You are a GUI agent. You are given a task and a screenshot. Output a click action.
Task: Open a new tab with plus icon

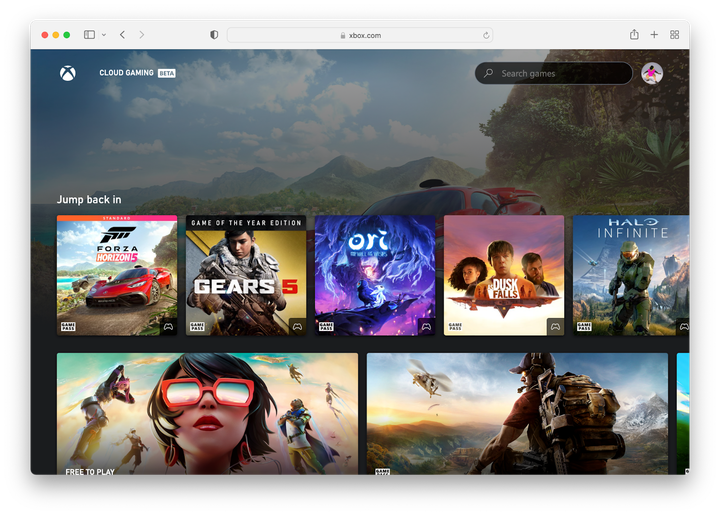click(654, 35)
